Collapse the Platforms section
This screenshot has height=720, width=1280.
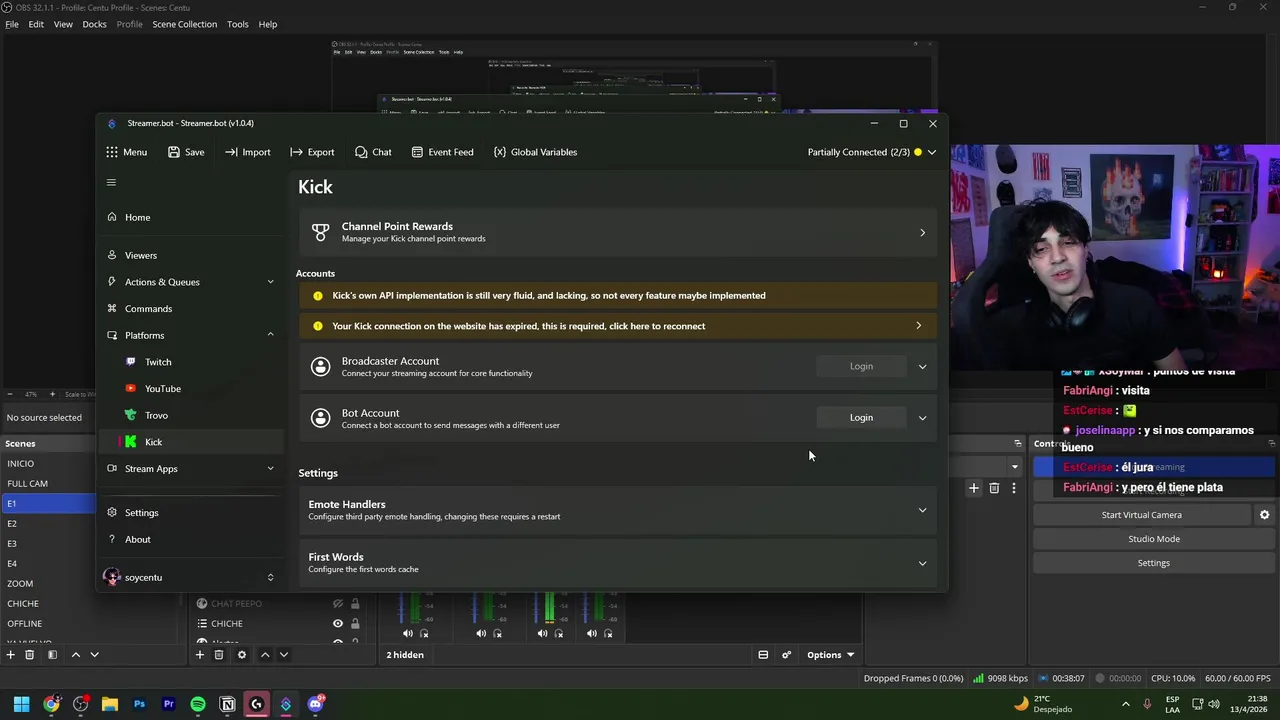[x=190, y=335]
